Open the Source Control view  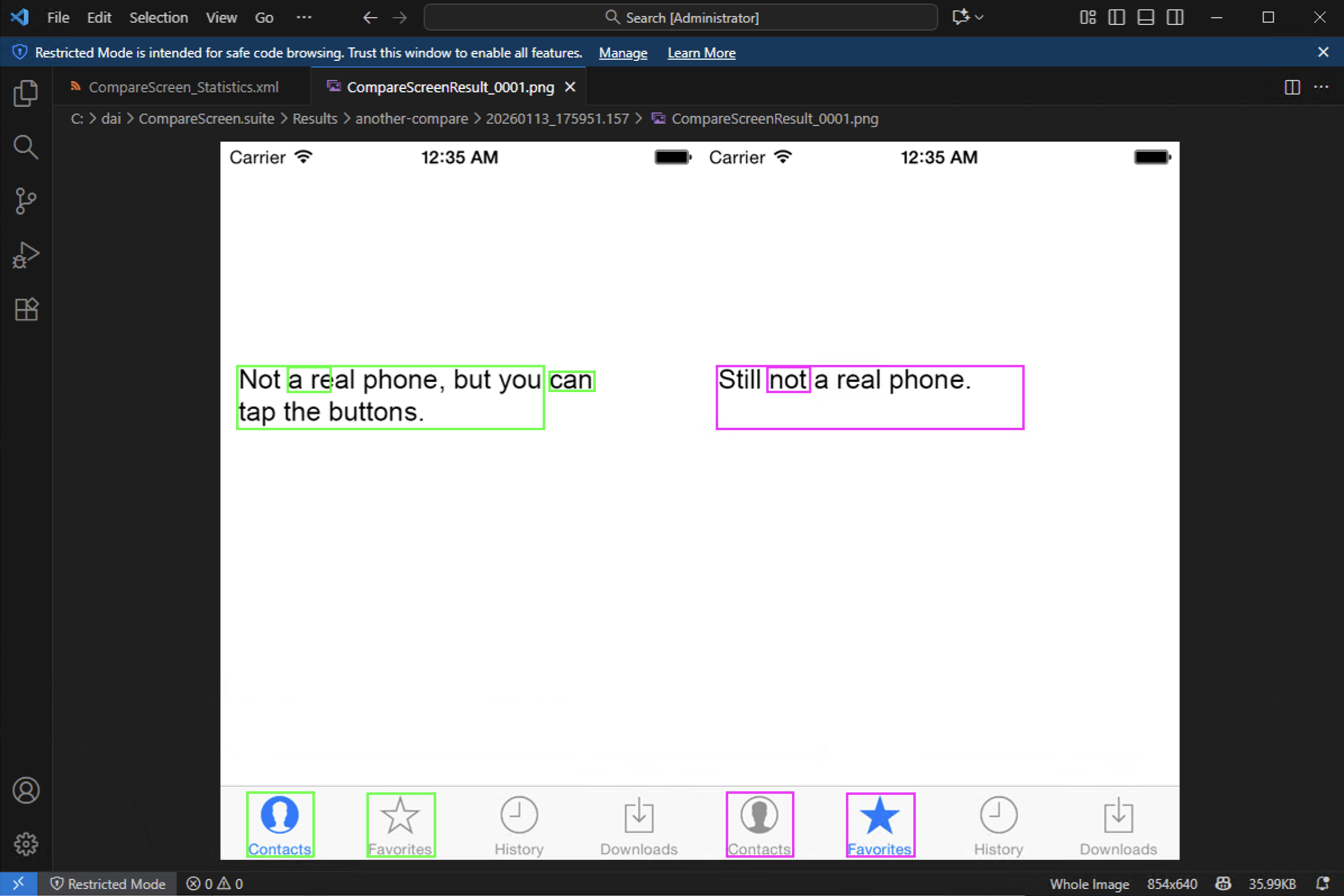coord(26,200)
